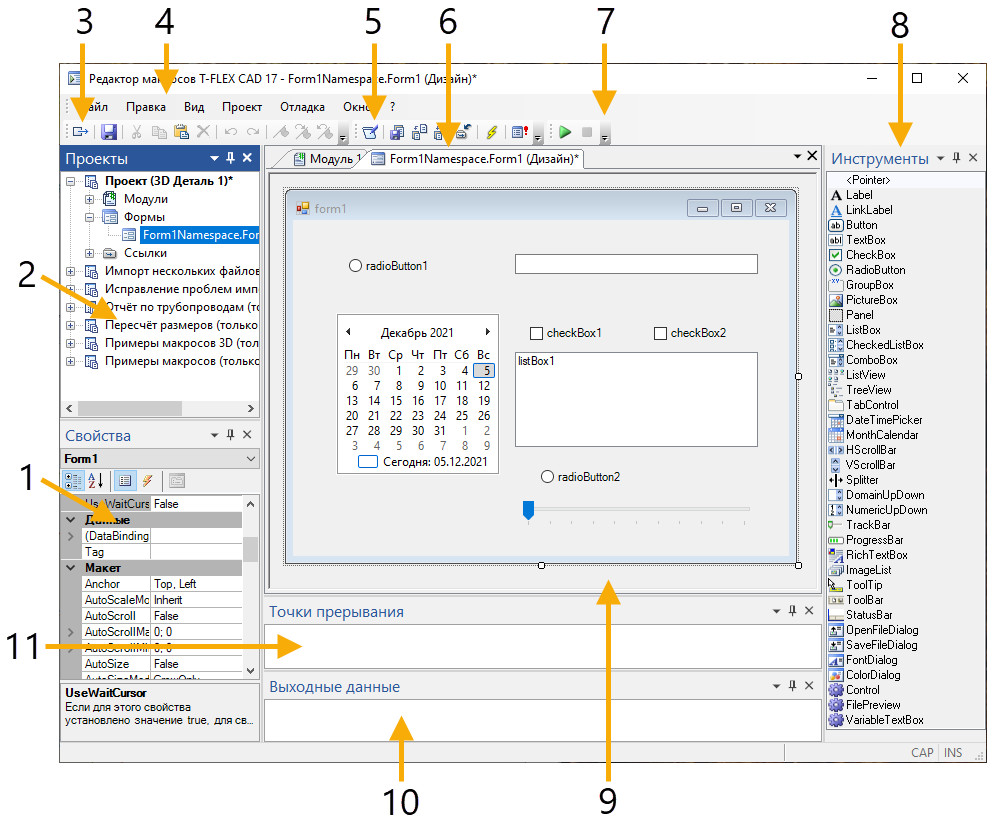Tick the checkBox1 checkbox on the form

[x=537, y=333]
